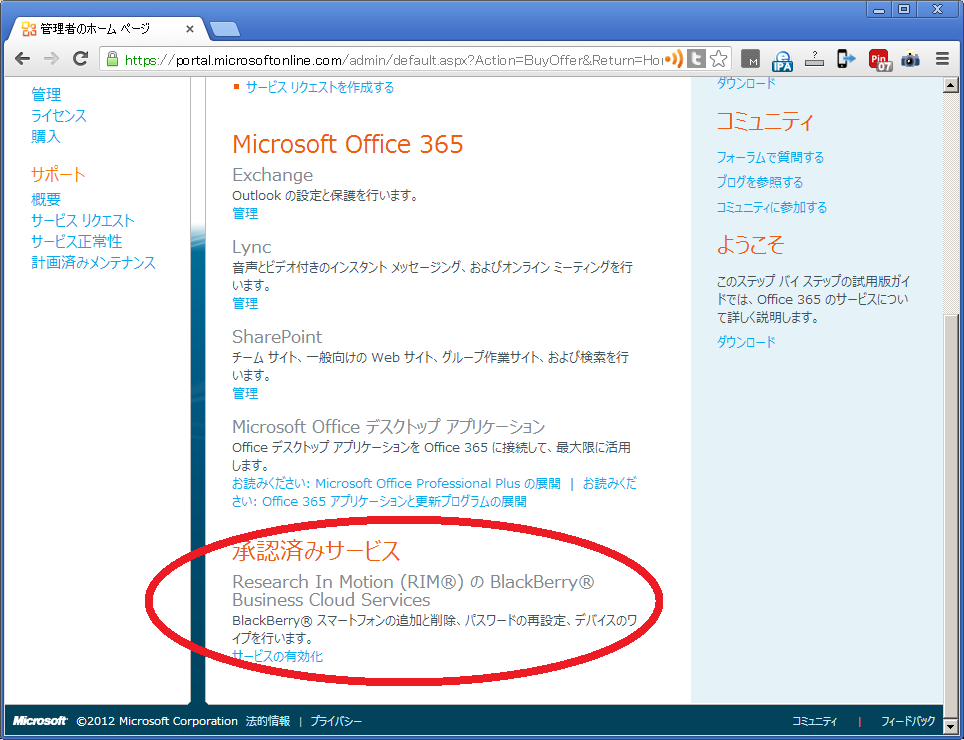
Task: Open サービス正常性 in the sidebar
Action: pyautogui.click(x=77, y=242)
